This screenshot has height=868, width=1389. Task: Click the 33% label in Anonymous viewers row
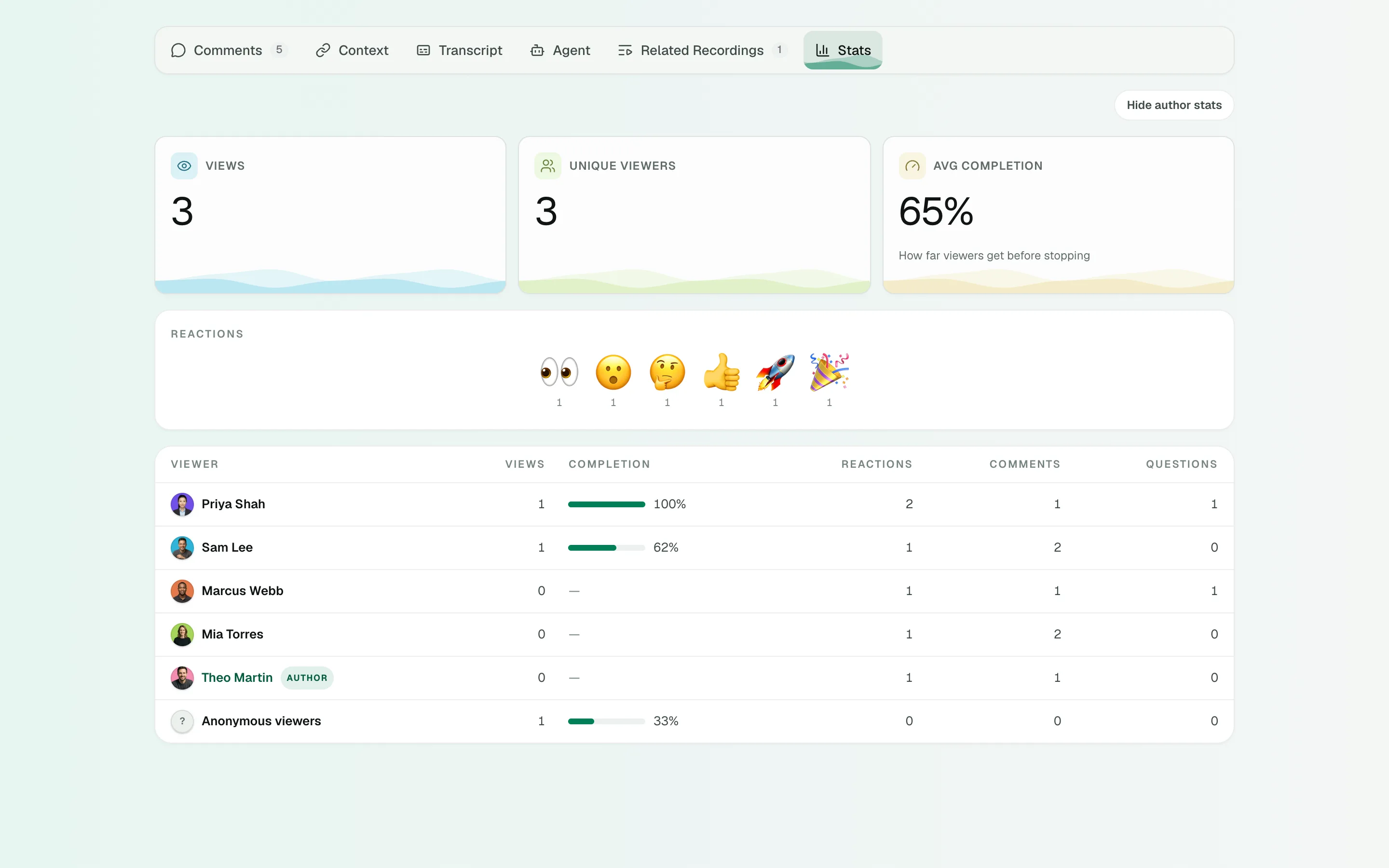tap(666, 721)
